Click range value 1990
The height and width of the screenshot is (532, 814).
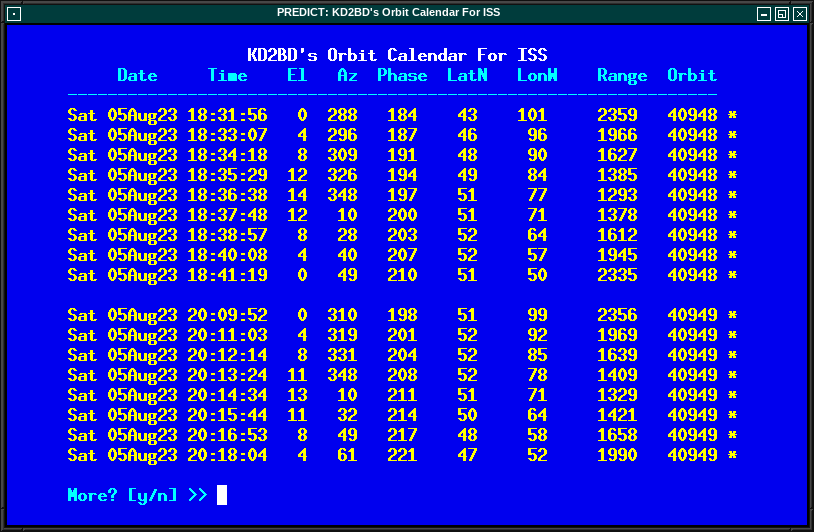[617, 455]
